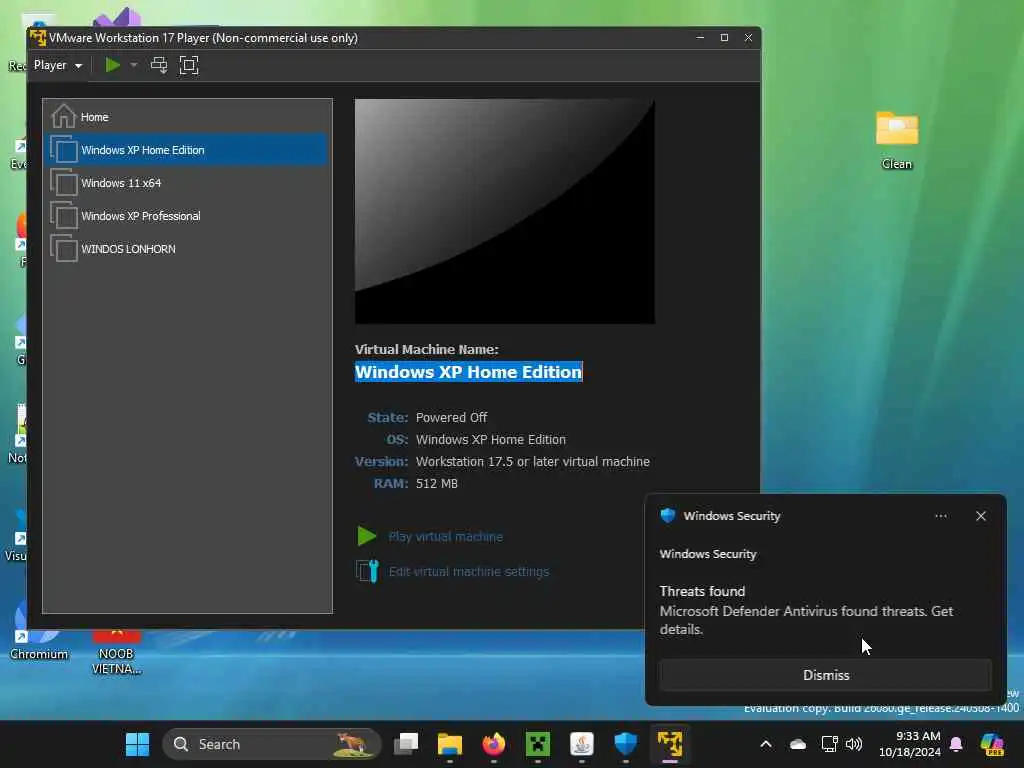Viewport: 1024px width, 768px height.
Task: Maximize the VMware Workstation Player window
Action: (724, 38)
